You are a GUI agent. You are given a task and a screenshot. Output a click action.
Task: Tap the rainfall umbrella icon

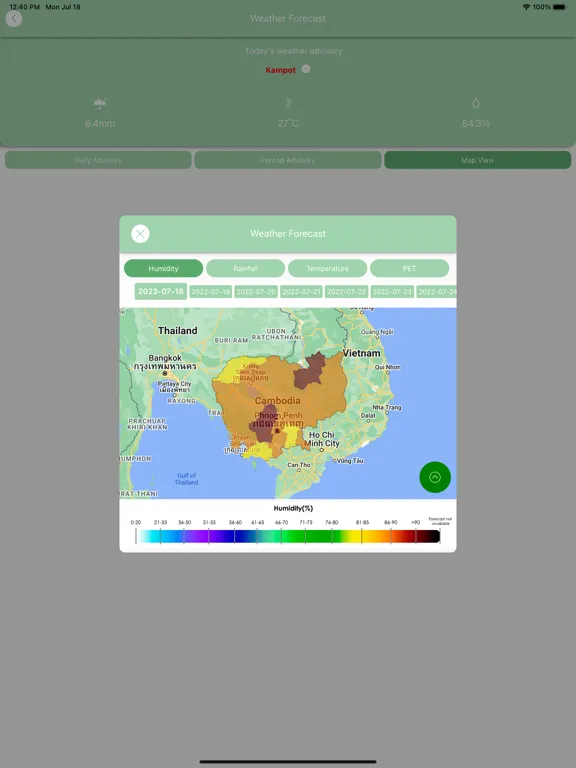tap(100, 103)
